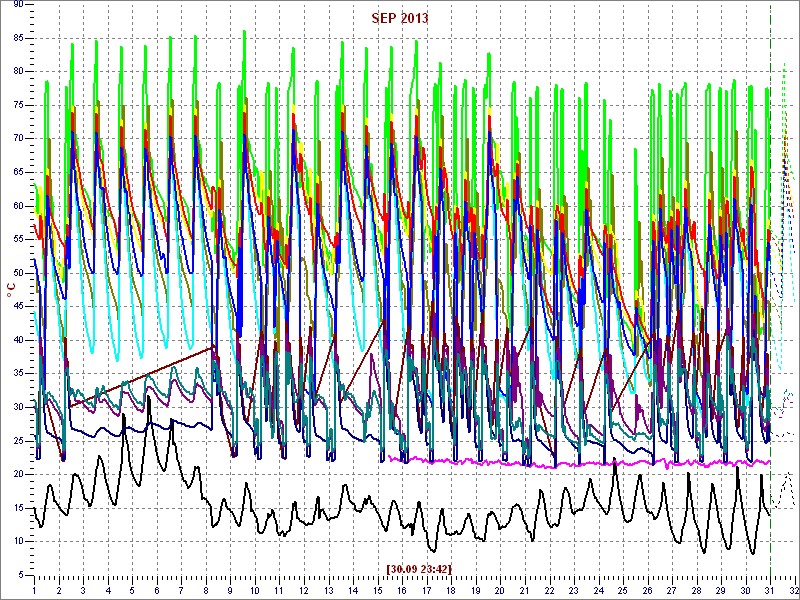Select the 65 temperature axis label
Screen dimensions: 800x600
click(18, 172)
